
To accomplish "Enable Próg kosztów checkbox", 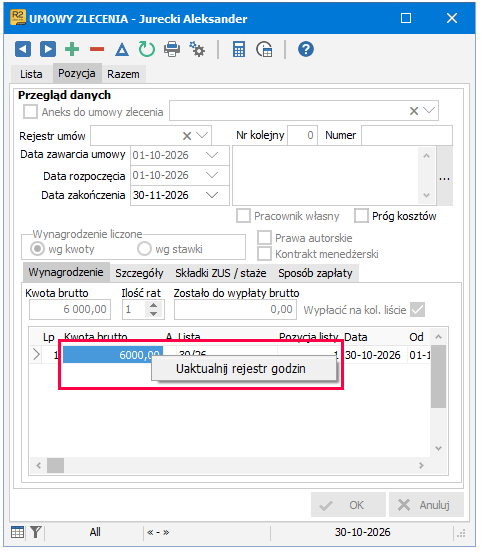I will pyautogui.click(x=361, y=216).
